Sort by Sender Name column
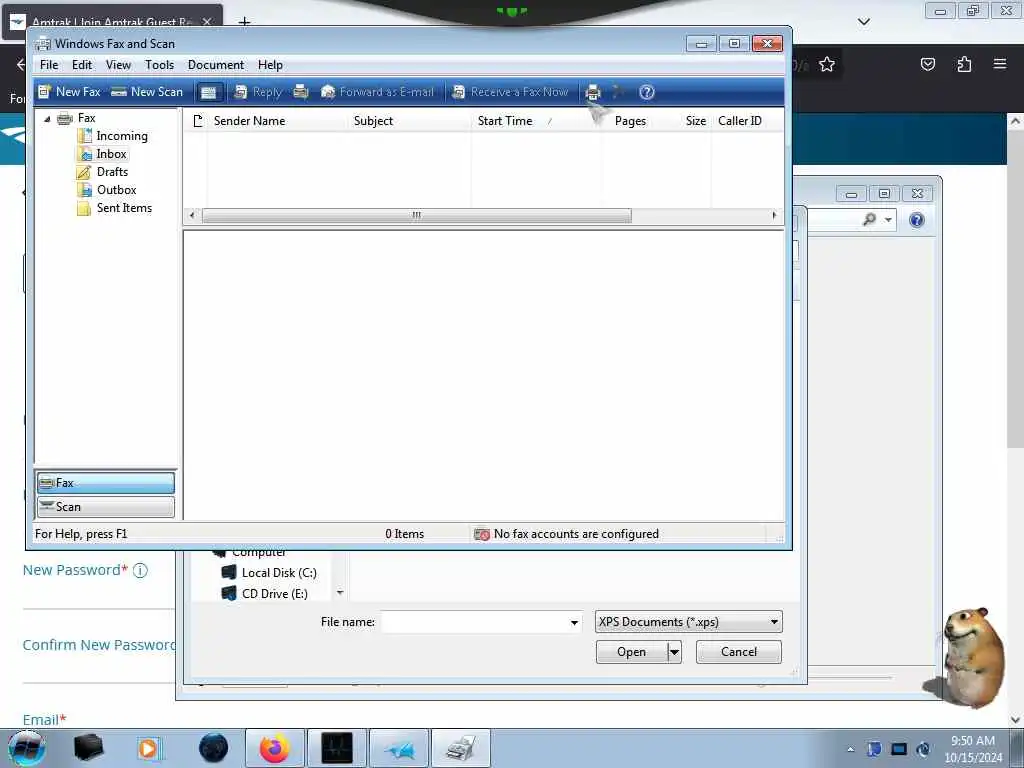Screen dimensions: 1024x768 click(249, 121)
